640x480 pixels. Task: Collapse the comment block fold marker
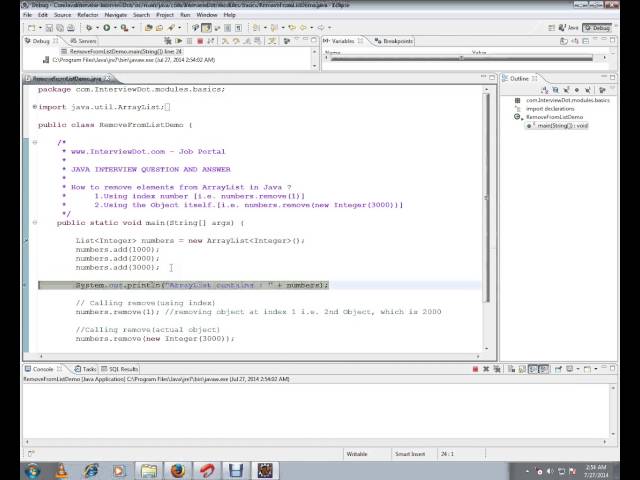pyautogui.click(x=35, y=142)
